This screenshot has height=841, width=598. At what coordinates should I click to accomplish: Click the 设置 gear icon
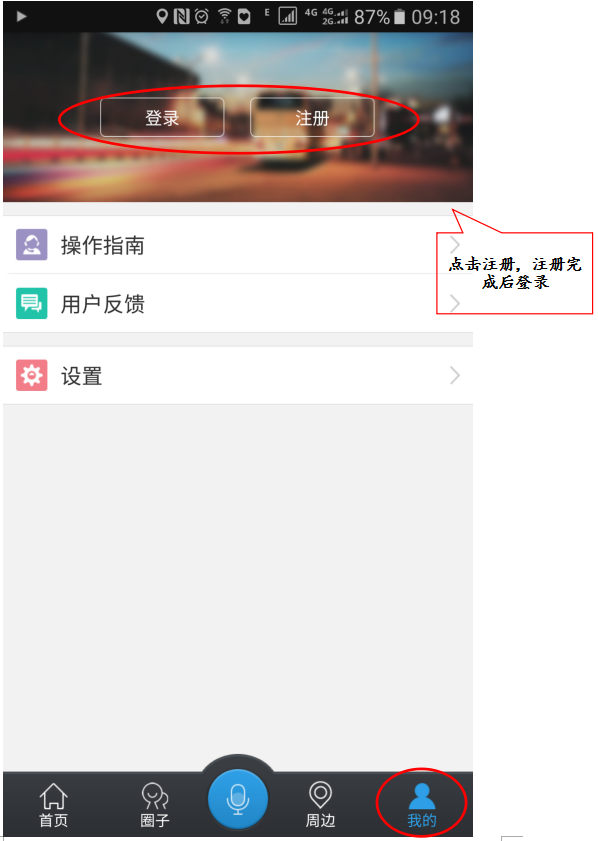tap(32, 375)
